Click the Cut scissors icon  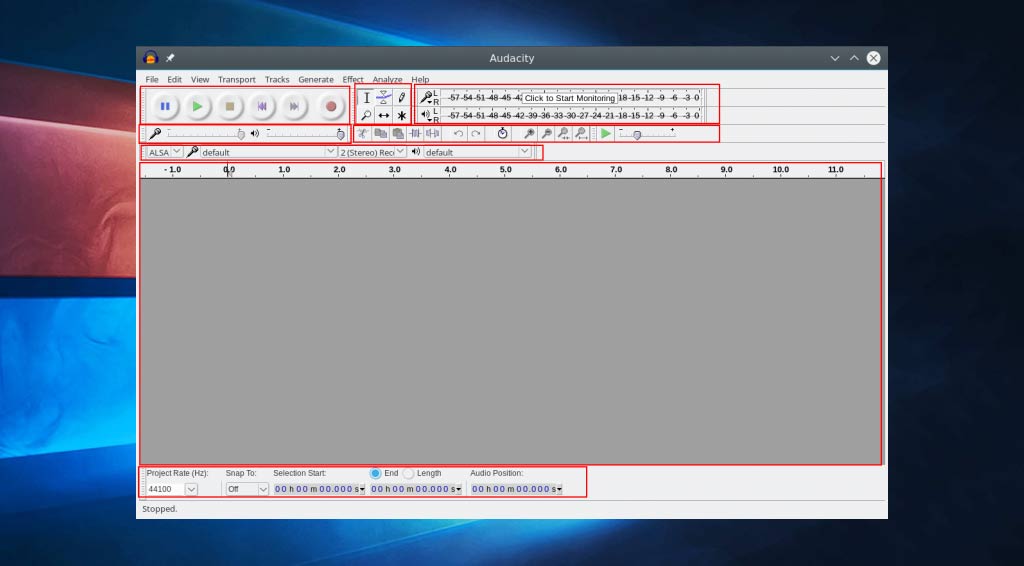click(x=362, y=134)
